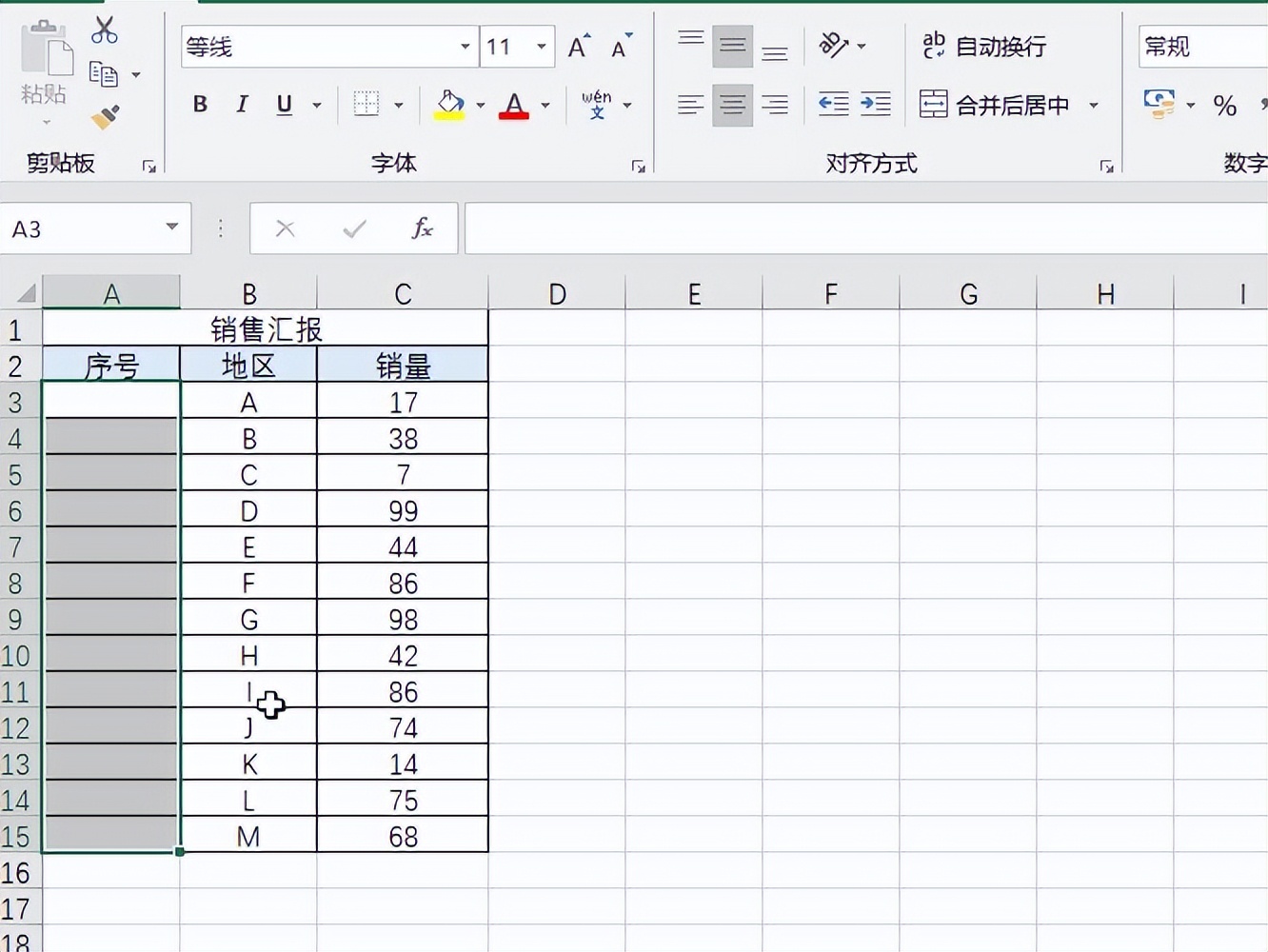Expand the fill color dropdown arrow
Viewport: 1268px width, 952px height.
pos(481,105)
